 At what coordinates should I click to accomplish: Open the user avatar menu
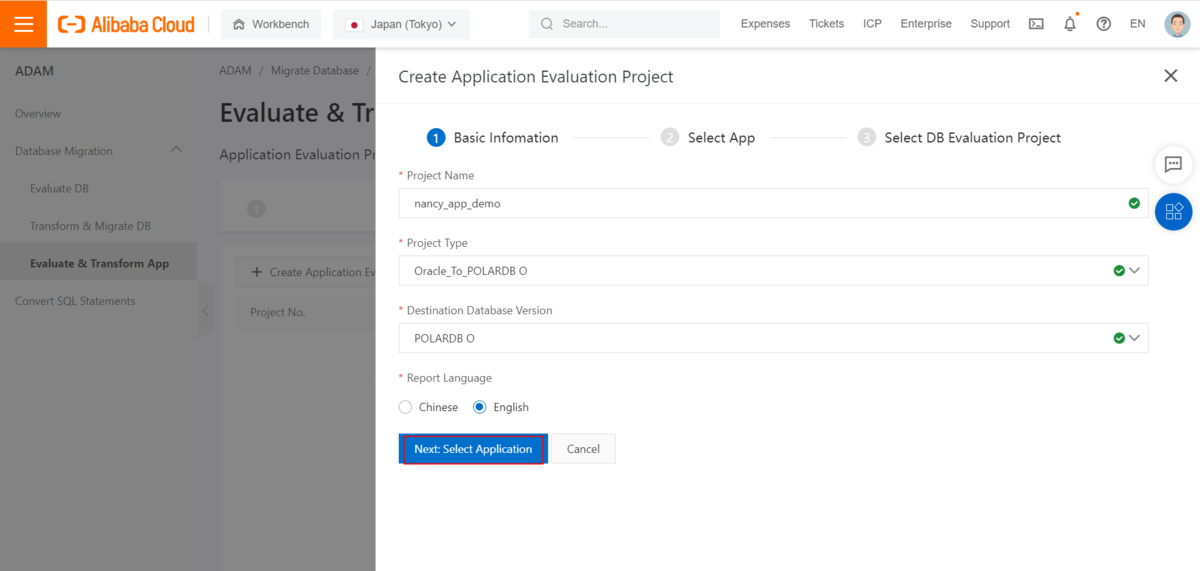(1177, 24)
